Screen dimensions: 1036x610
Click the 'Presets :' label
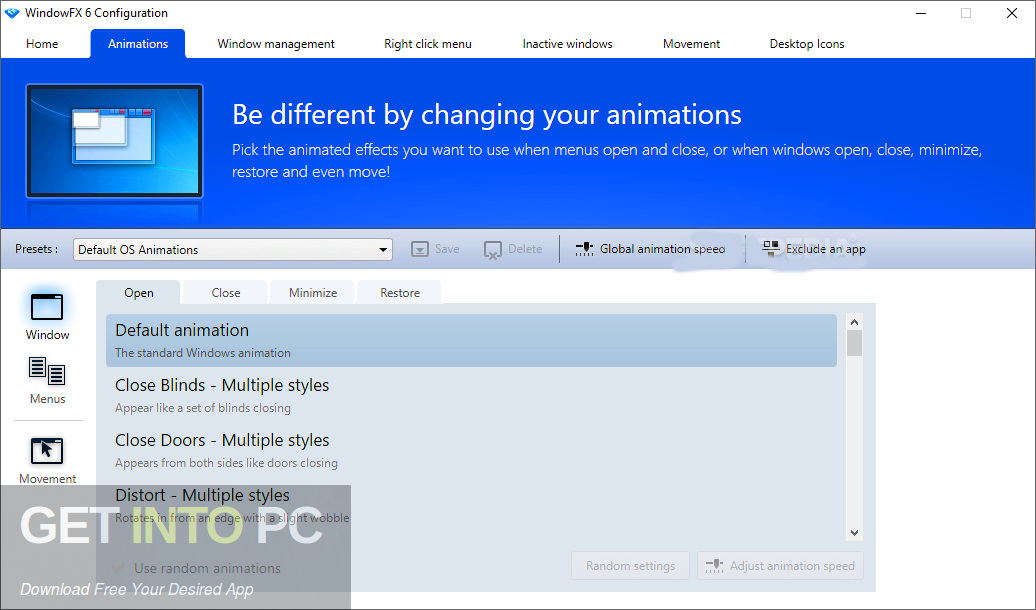(x=36, y=249)
